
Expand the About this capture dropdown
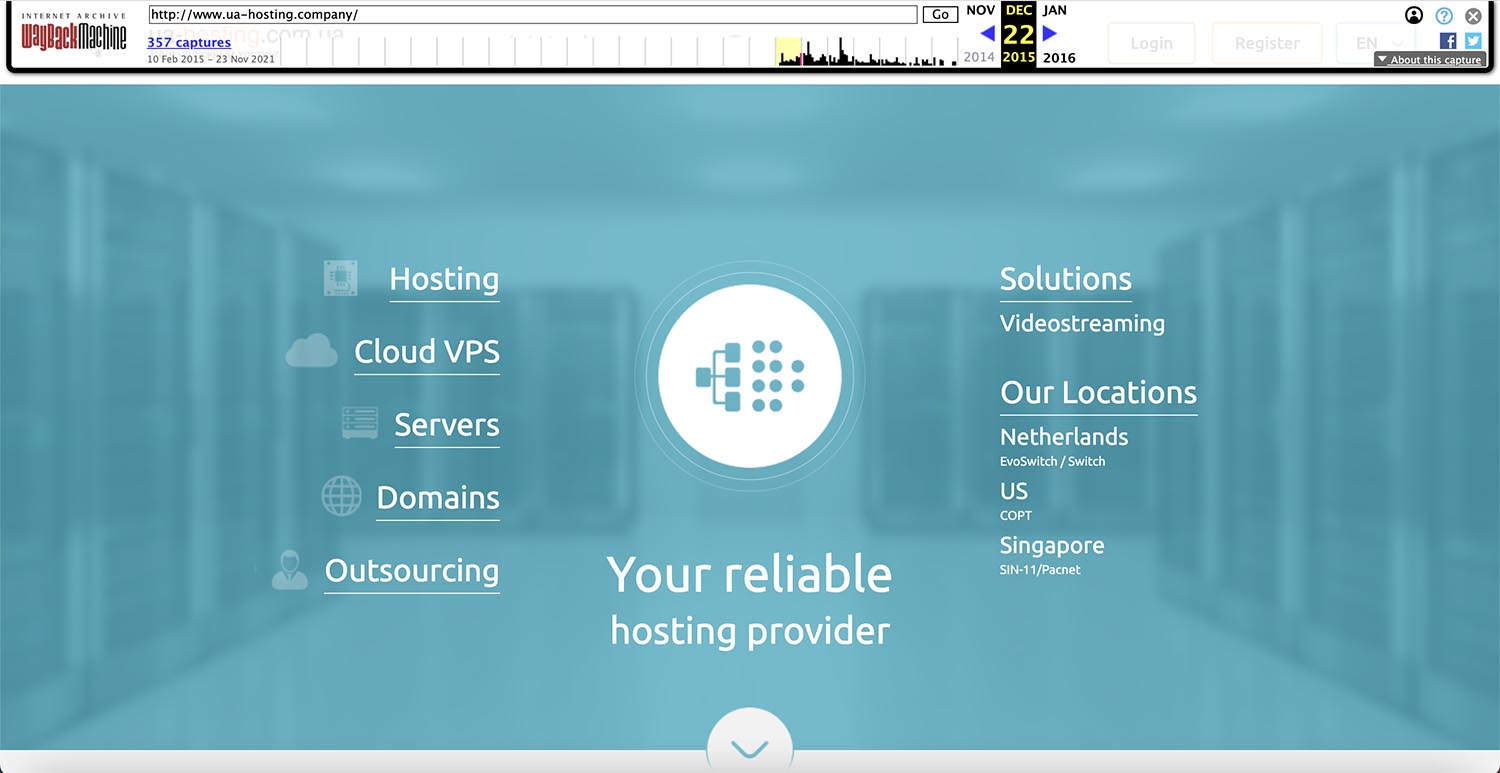(x=1429, y=60)
